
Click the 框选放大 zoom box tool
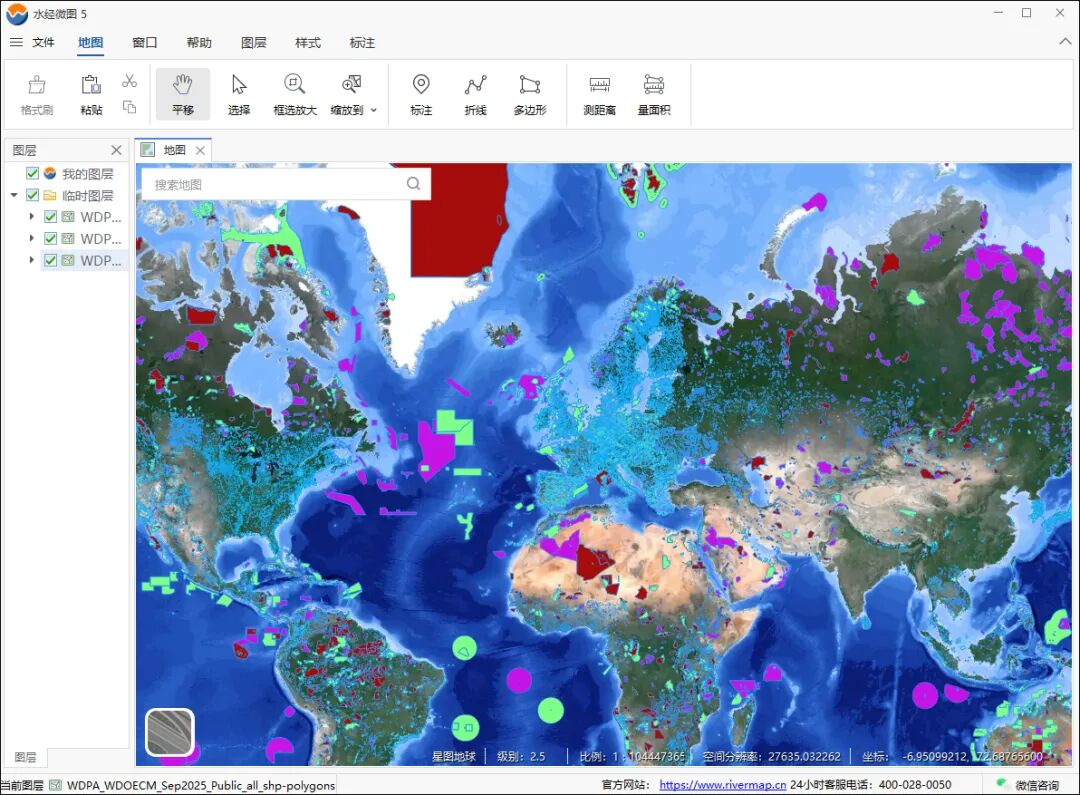[x=295, y=94]
